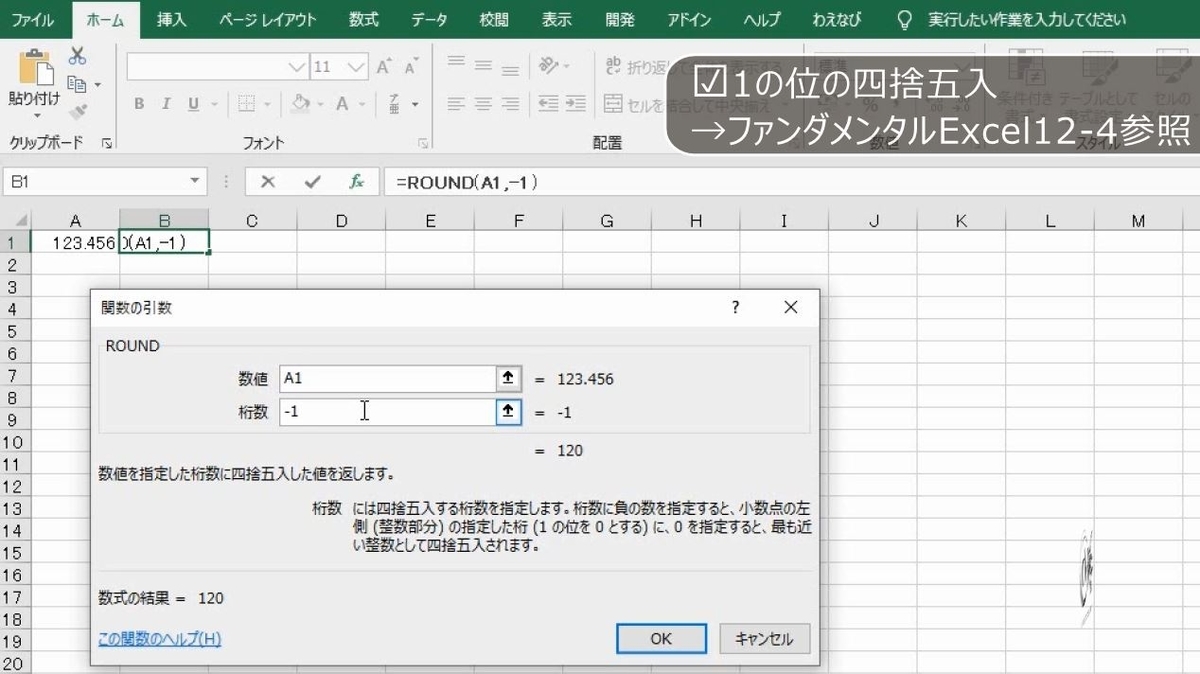This screenshot has height=674, width=1200.
Task: Switch to the データ tab
Action: click(430, 19)
